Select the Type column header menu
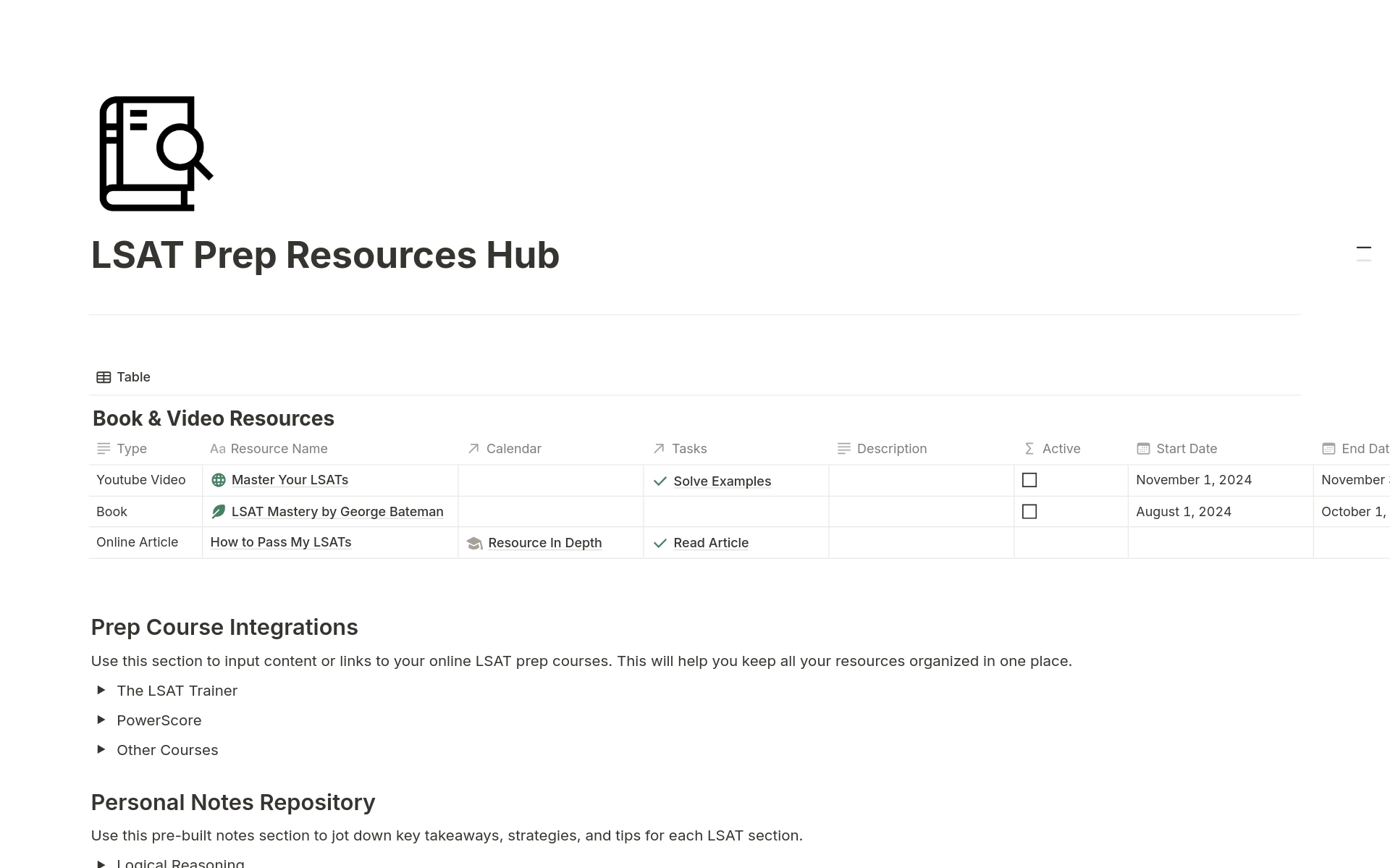The height and width of the screenshot is (868, 1390). pyautogui.click(x=131, y=448)
